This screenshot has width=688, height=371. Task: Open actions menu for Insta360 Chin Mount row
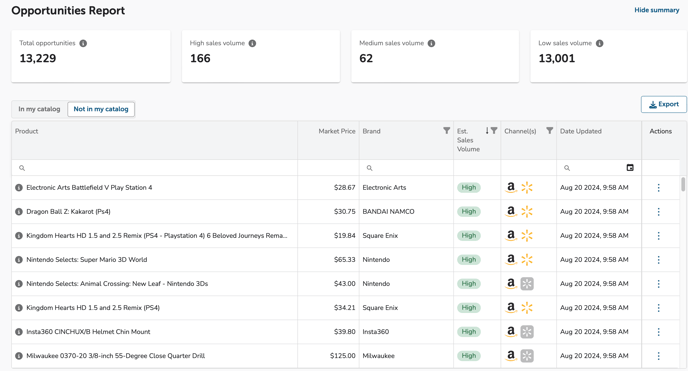tap(659, 332)
